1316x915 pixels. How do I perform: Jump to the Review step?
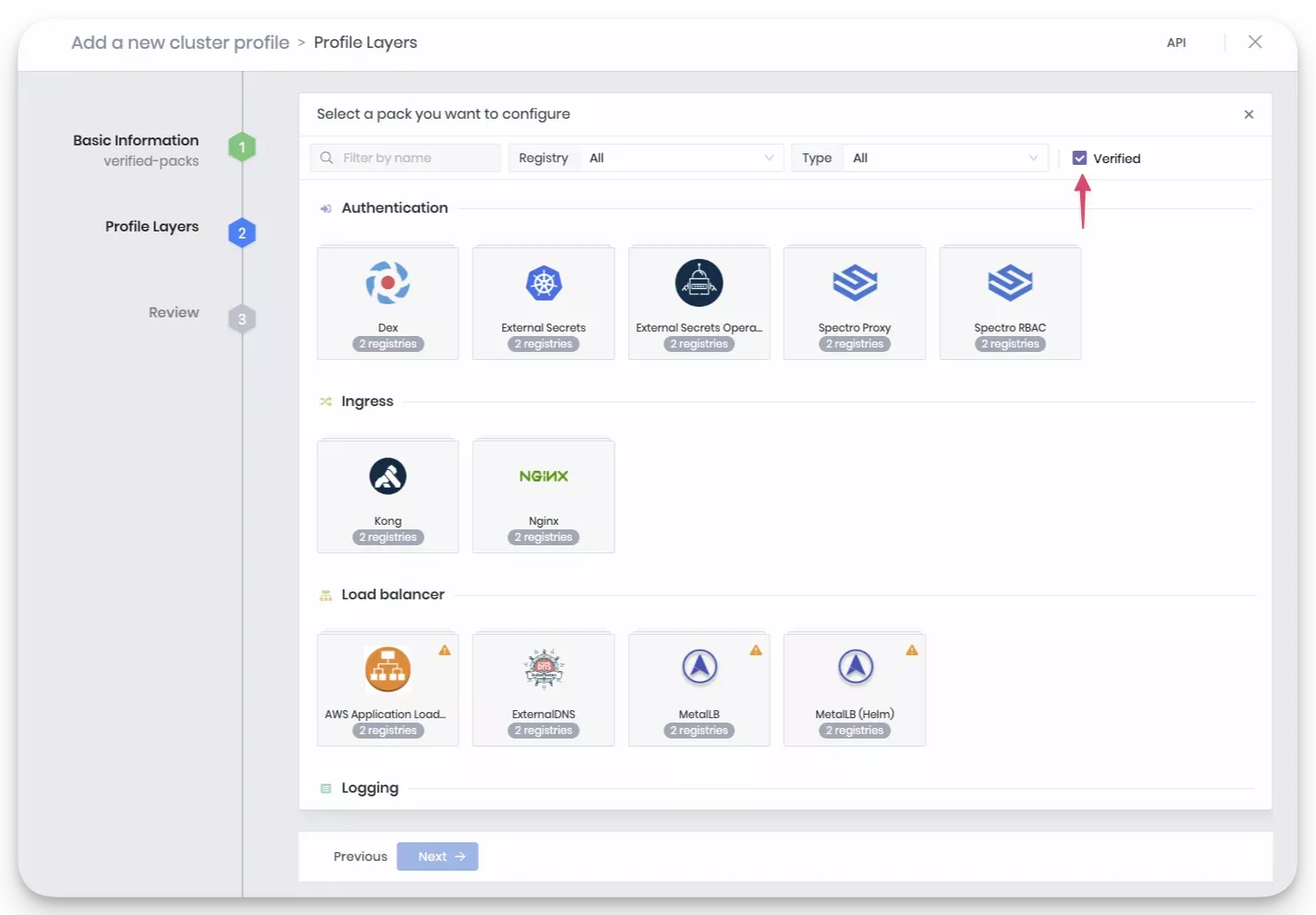174,313
